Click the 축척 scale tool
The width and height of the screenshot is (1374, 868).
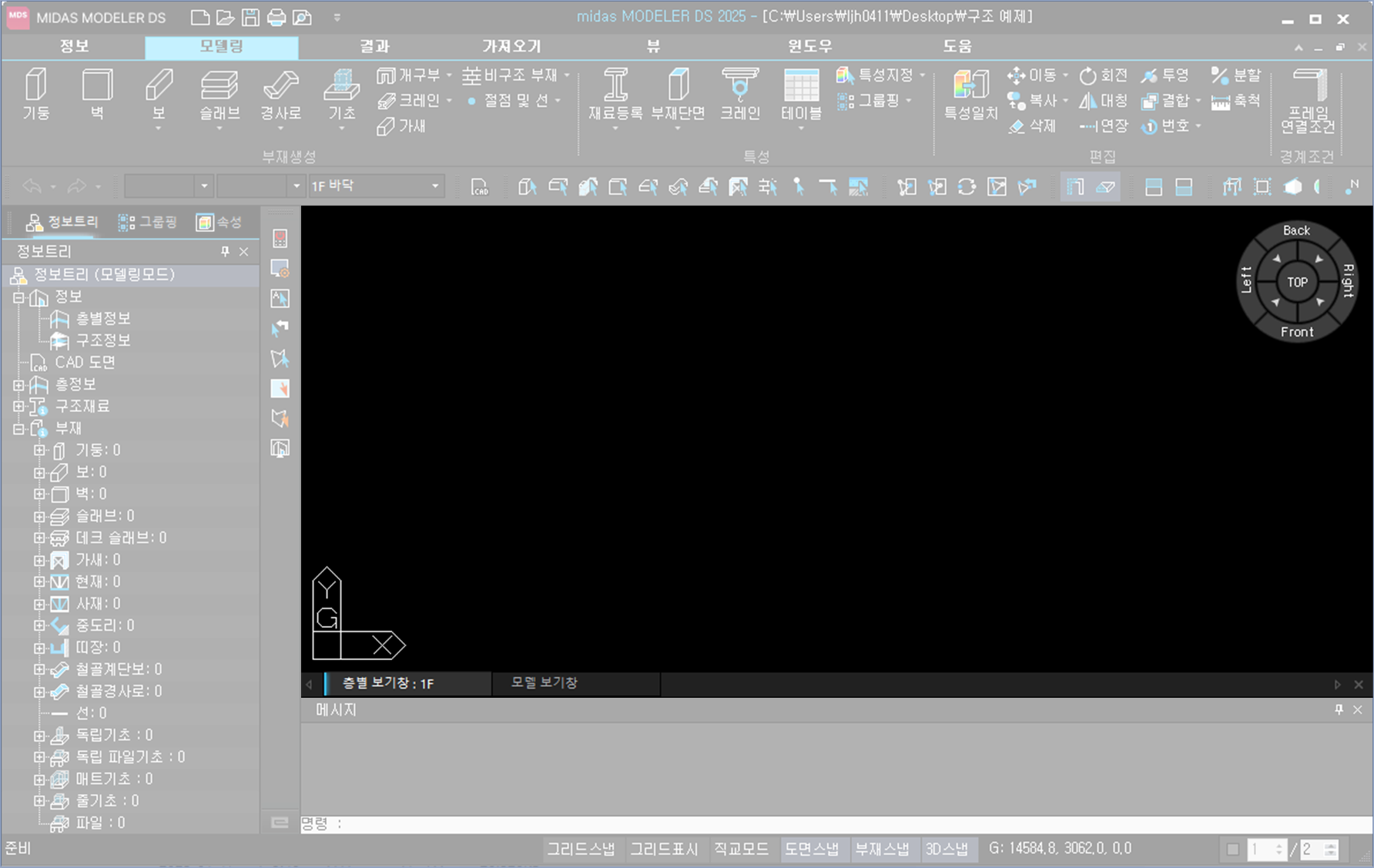point(1235,101)
